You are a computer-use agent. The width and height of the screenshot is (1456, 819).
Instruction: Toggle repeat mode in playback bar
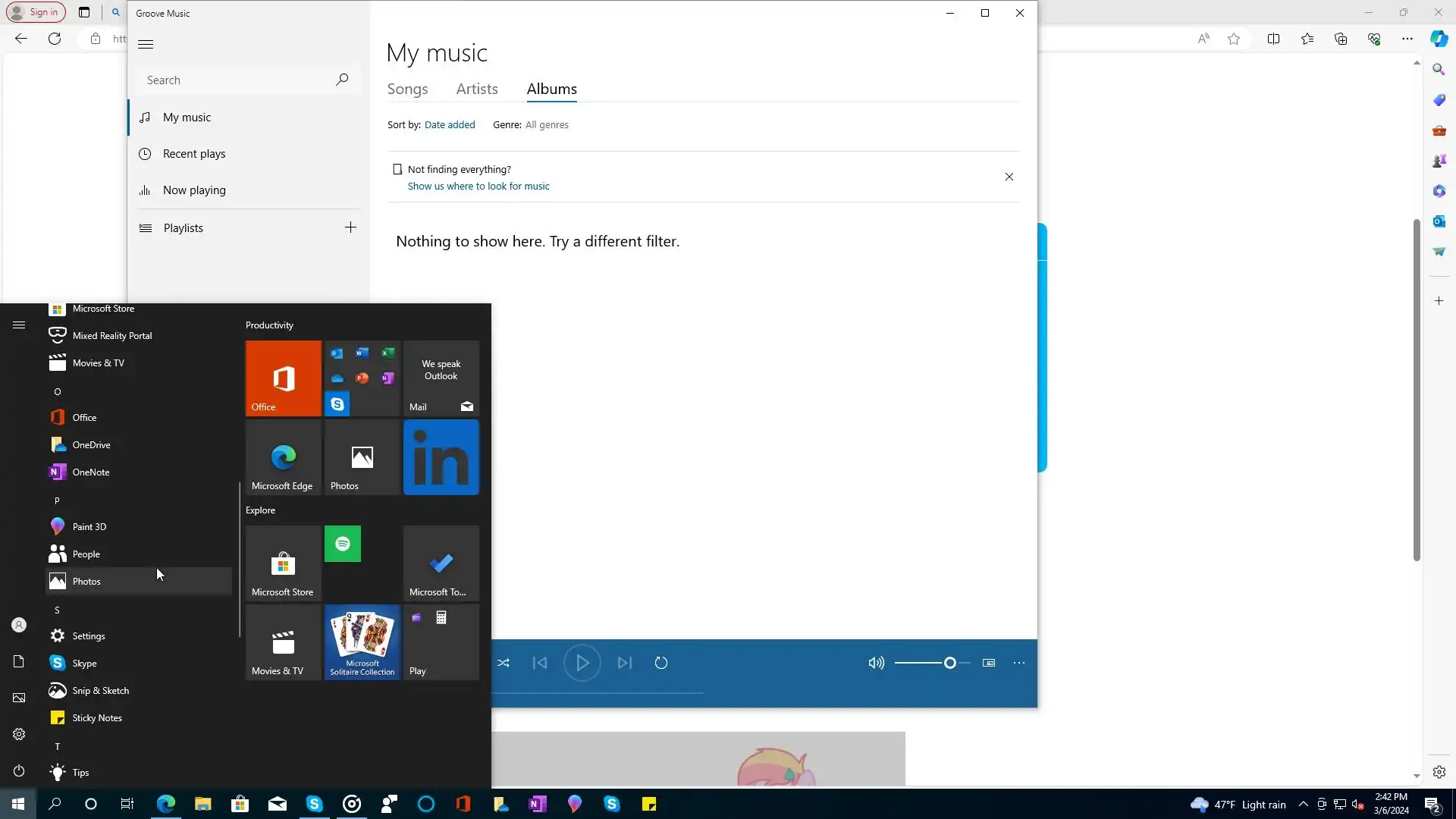pyautogui.click(x=661, y=663)
